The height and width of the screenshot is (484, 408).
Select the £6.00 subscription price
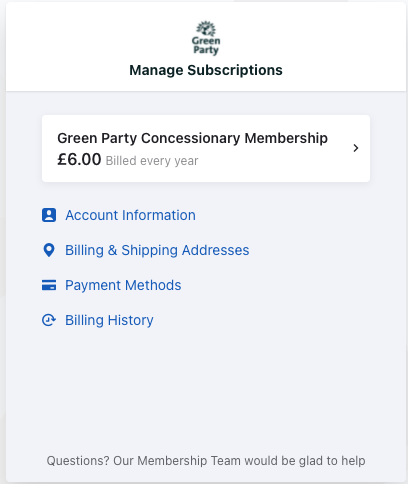point(79,159)
